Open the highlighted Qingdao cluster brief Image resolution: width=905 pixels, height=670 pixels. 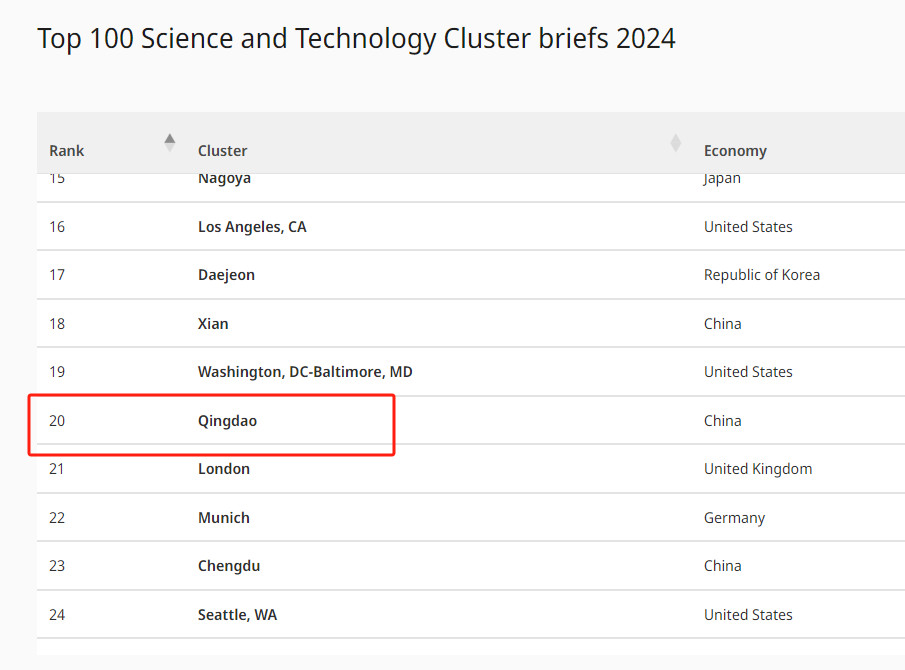[227, 421]
